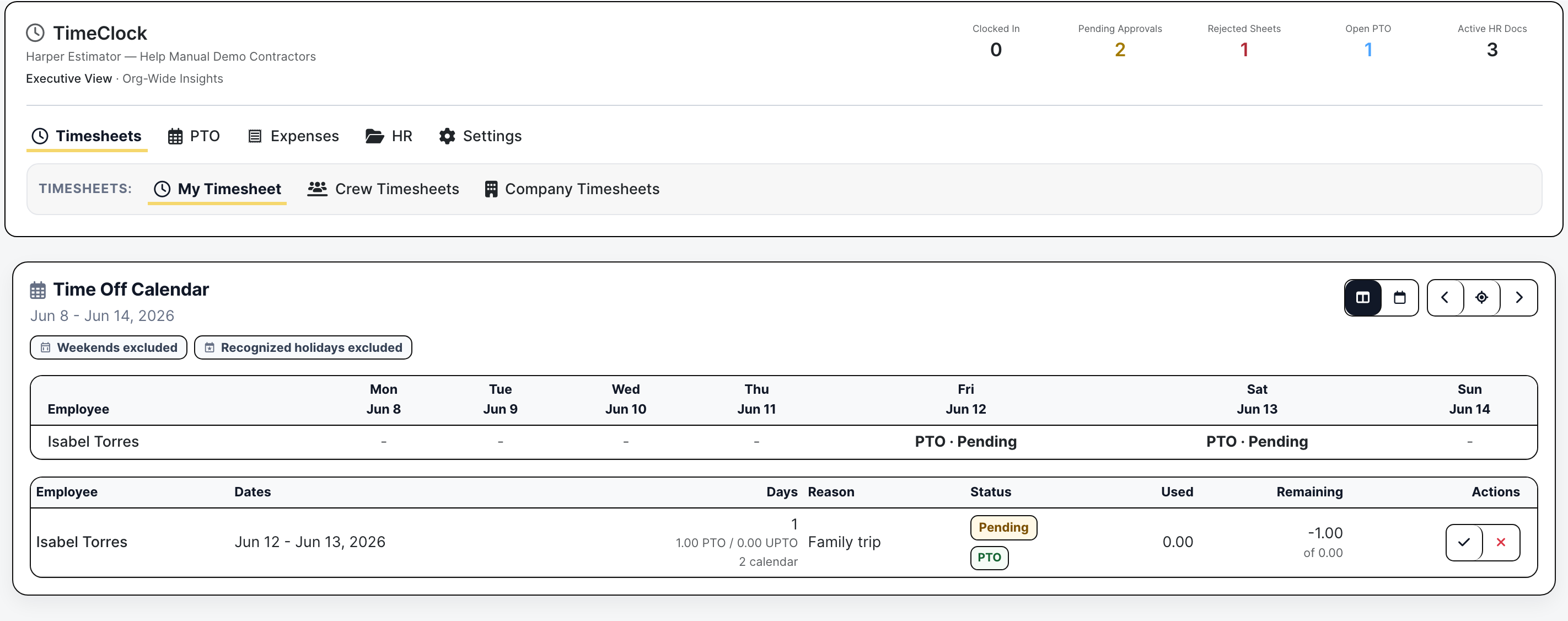Reject Isabel Torres request with red X
Image resolution: width=1568 pixels, height=621 pixels.
point(1501,542)
